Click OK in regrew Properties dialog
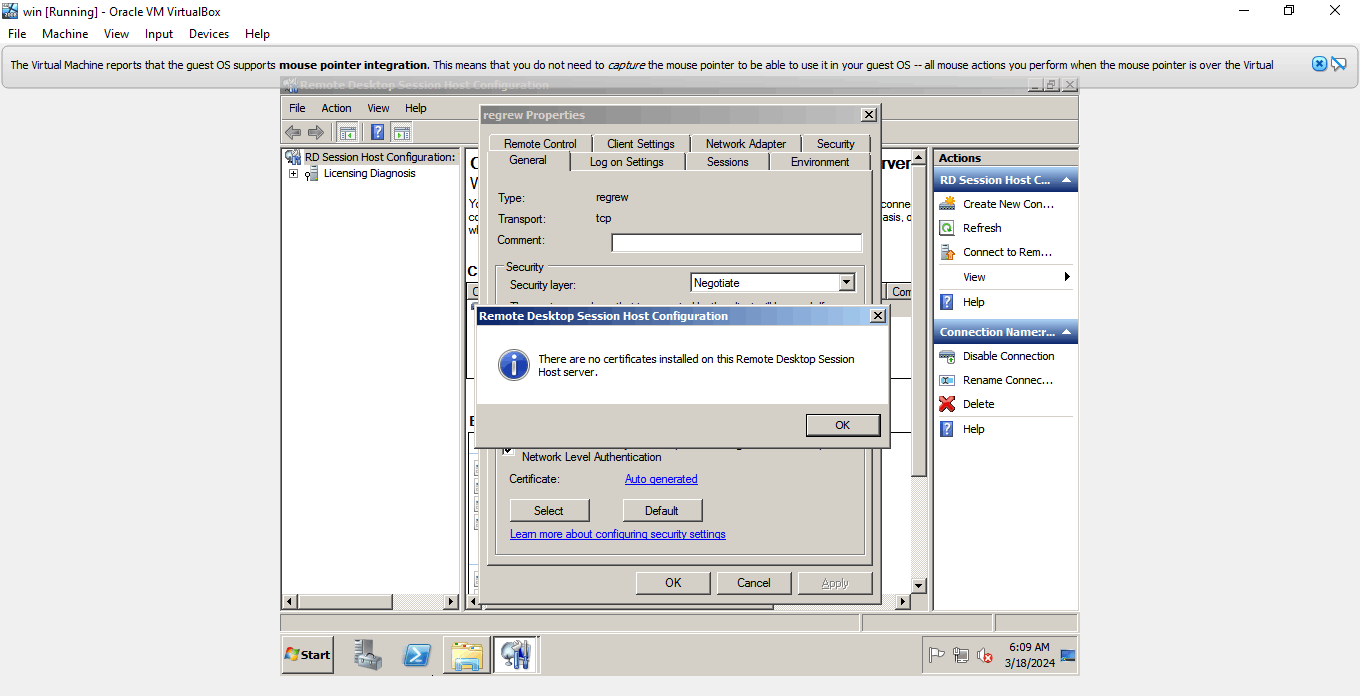Image resolution: width=1360 pixels, height=696 pixels. click(x=674, y=583)
